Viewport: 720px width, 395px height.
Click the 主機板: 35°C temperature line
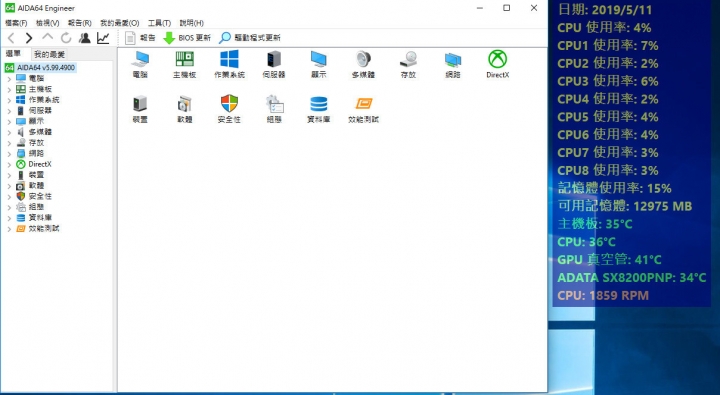pyautogui.click(x=595, y=224)
